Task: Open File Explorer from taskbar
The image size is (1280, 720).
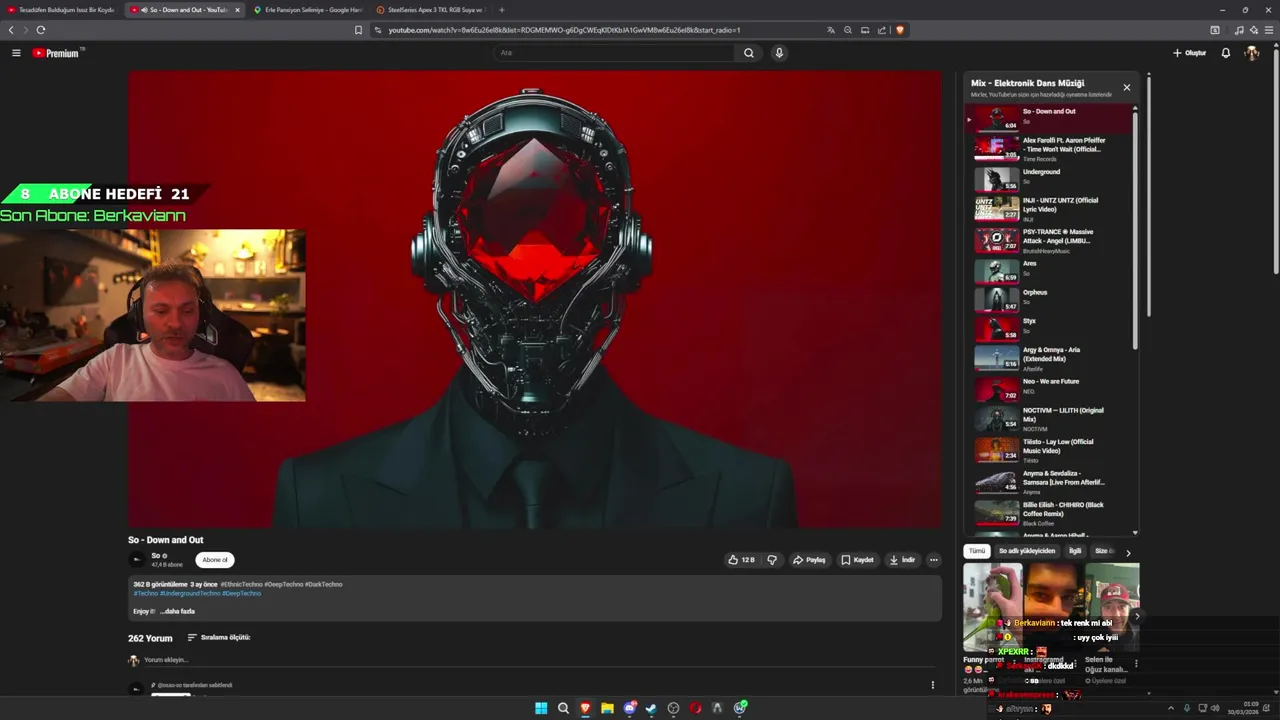Action: click(x=607, y=708)
